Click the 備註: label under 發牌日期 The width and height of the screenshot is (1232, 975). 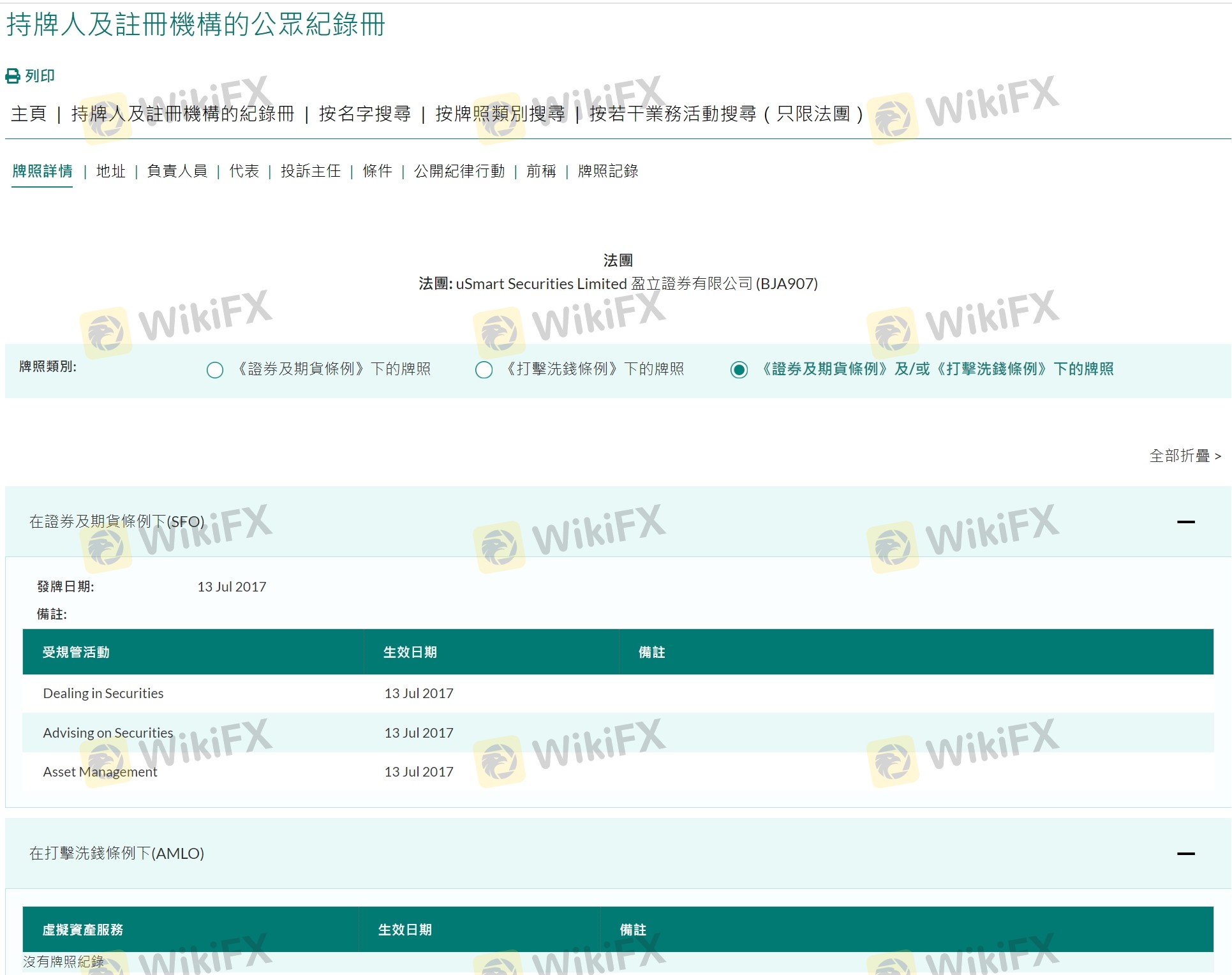52,614
